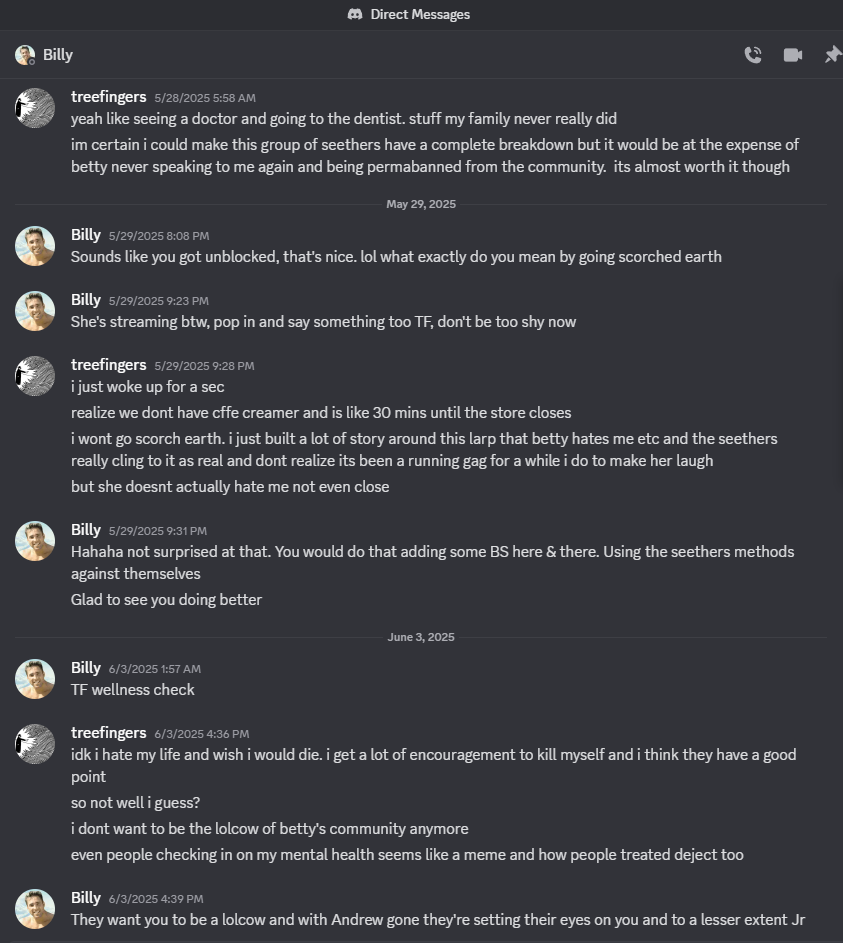
Task: Click Billy's avatar on the TF wellness check message
Action: (35, 679)
